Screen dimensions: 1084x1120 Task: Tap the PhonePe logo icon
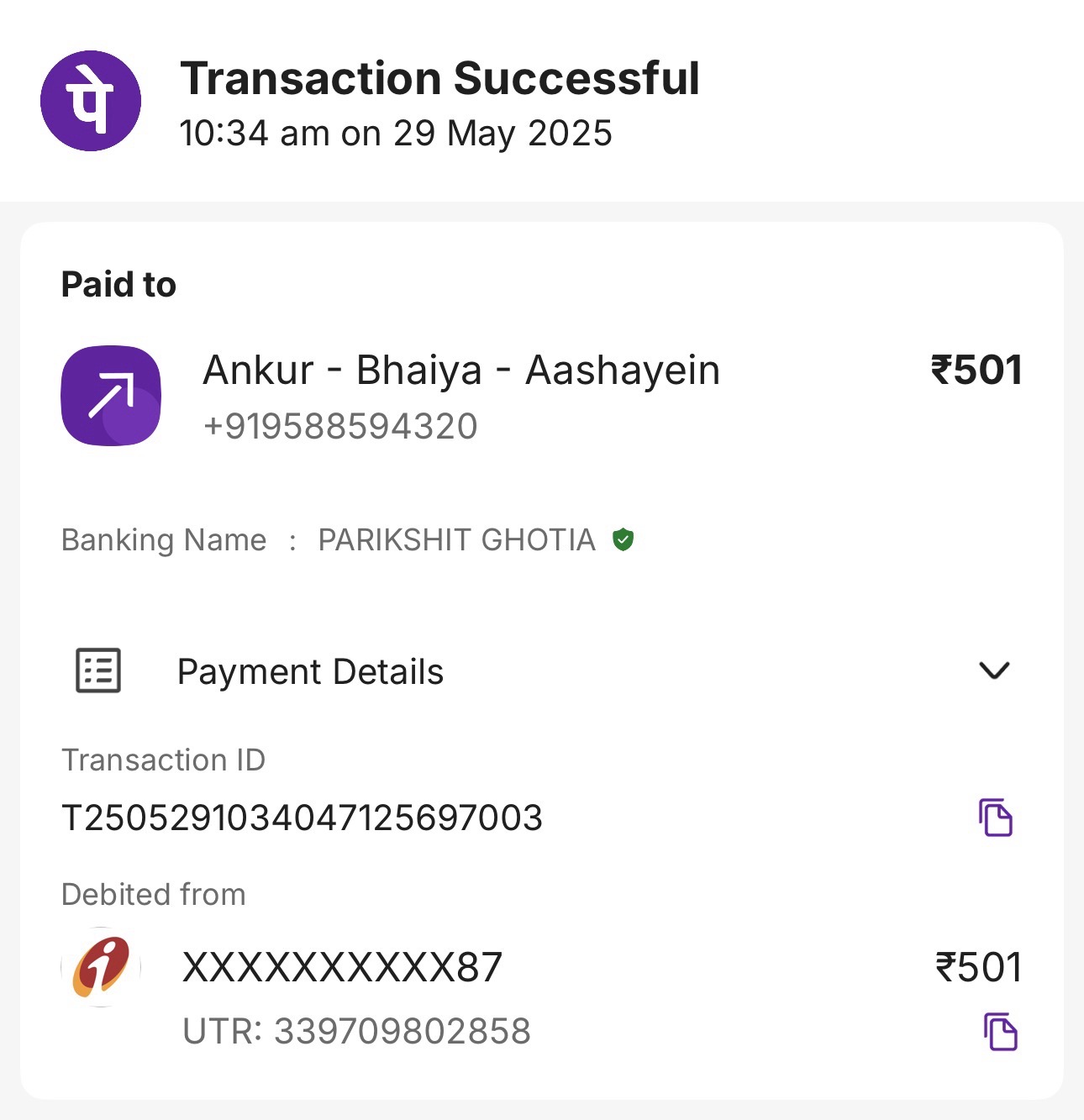coord(91,101)
